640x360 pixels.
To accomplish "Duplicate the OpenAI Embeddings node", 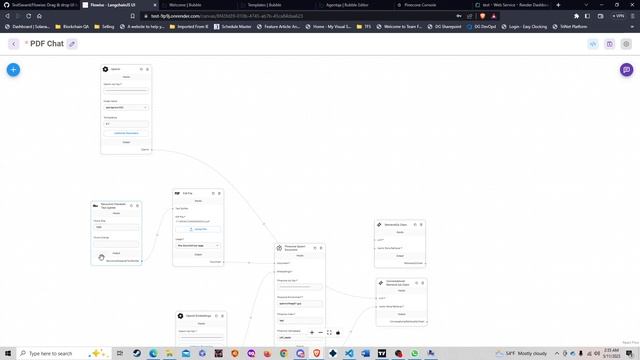I will pyautogui.click(x=216, y=316).
